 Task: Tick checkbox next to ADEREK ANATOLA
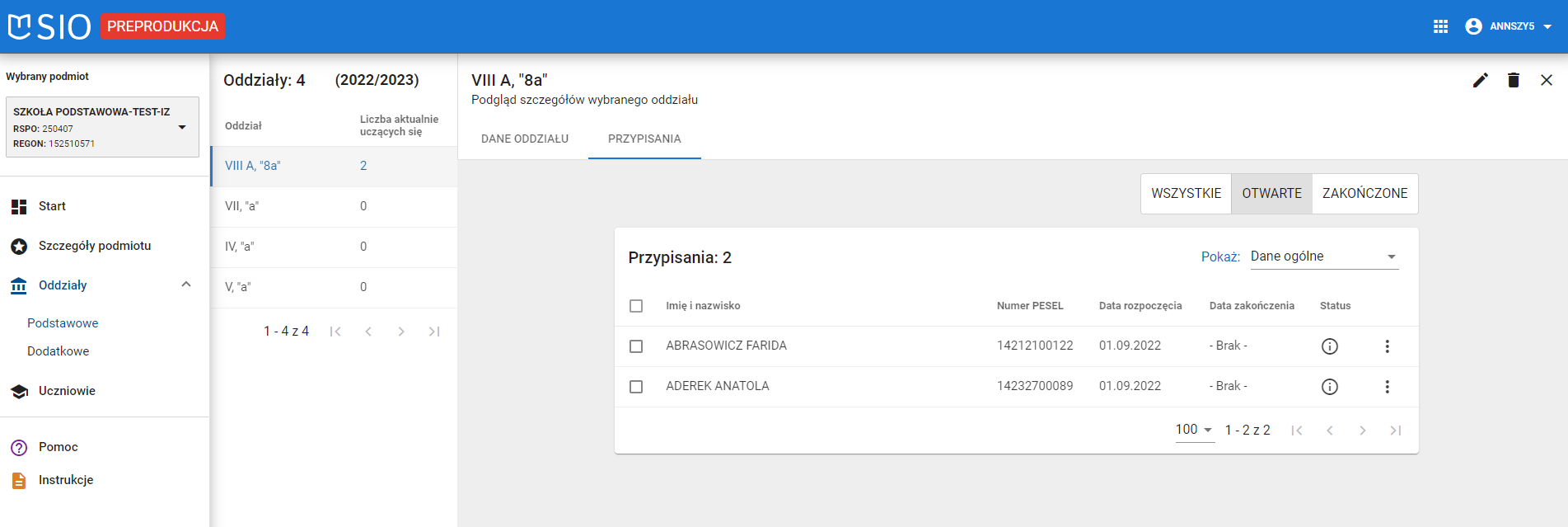point(636,387)
